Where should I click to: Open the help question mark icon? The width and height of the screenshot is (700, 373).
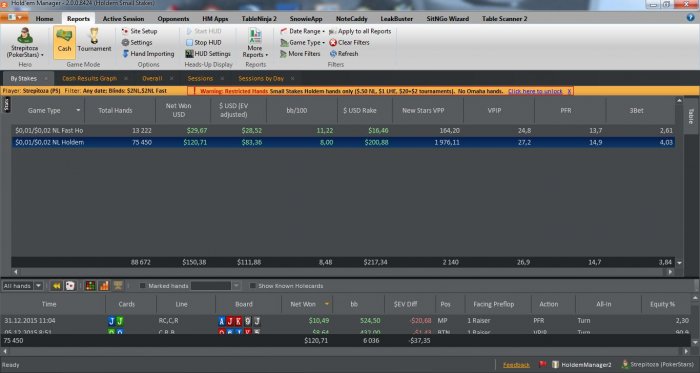tap(690, 17)
